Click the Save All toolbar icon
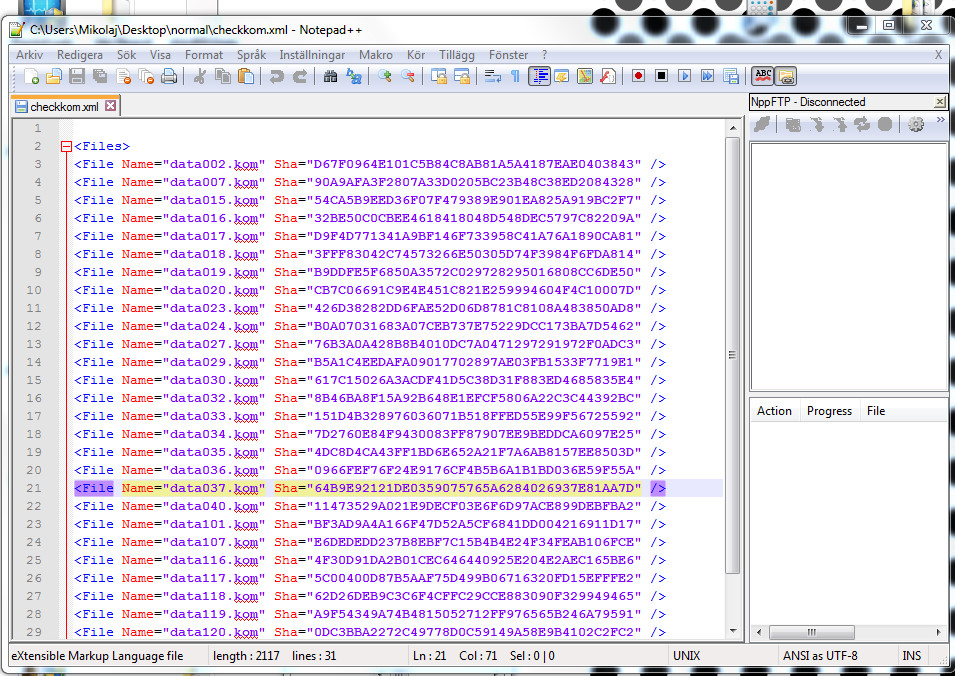955x676 pixels. [100, 76]
